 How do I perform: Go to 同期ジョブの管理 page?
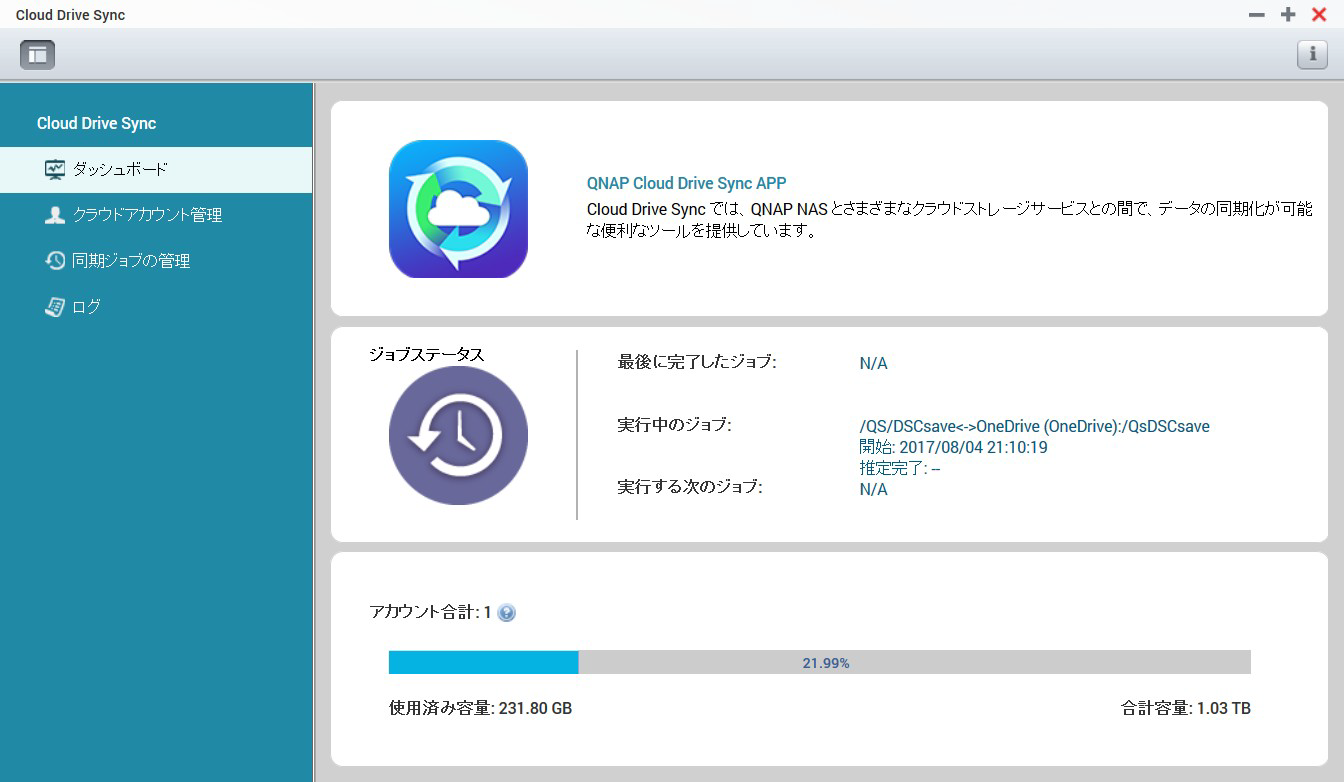click(156, 261)
